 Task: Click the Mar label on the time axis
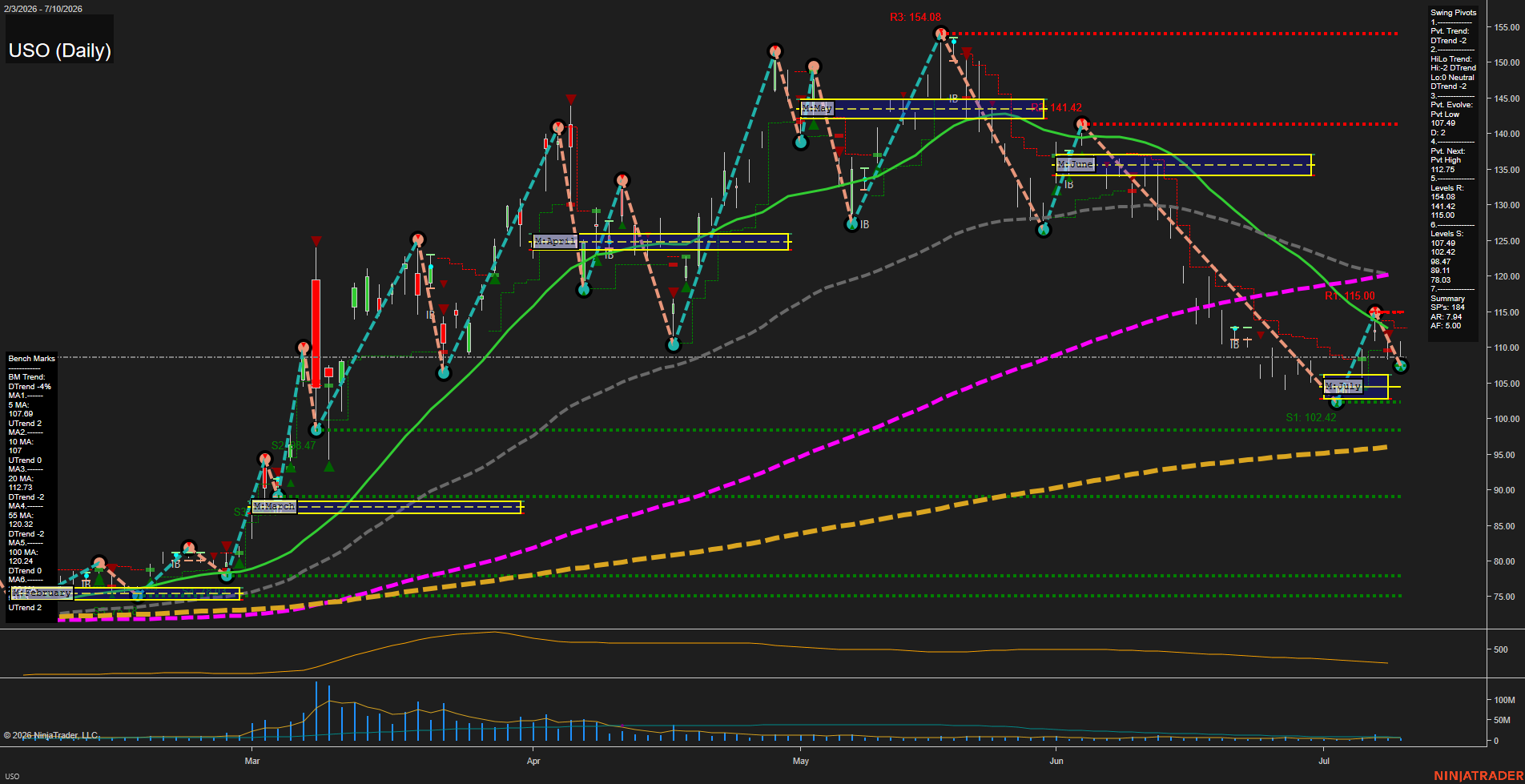tap(252, 761)
